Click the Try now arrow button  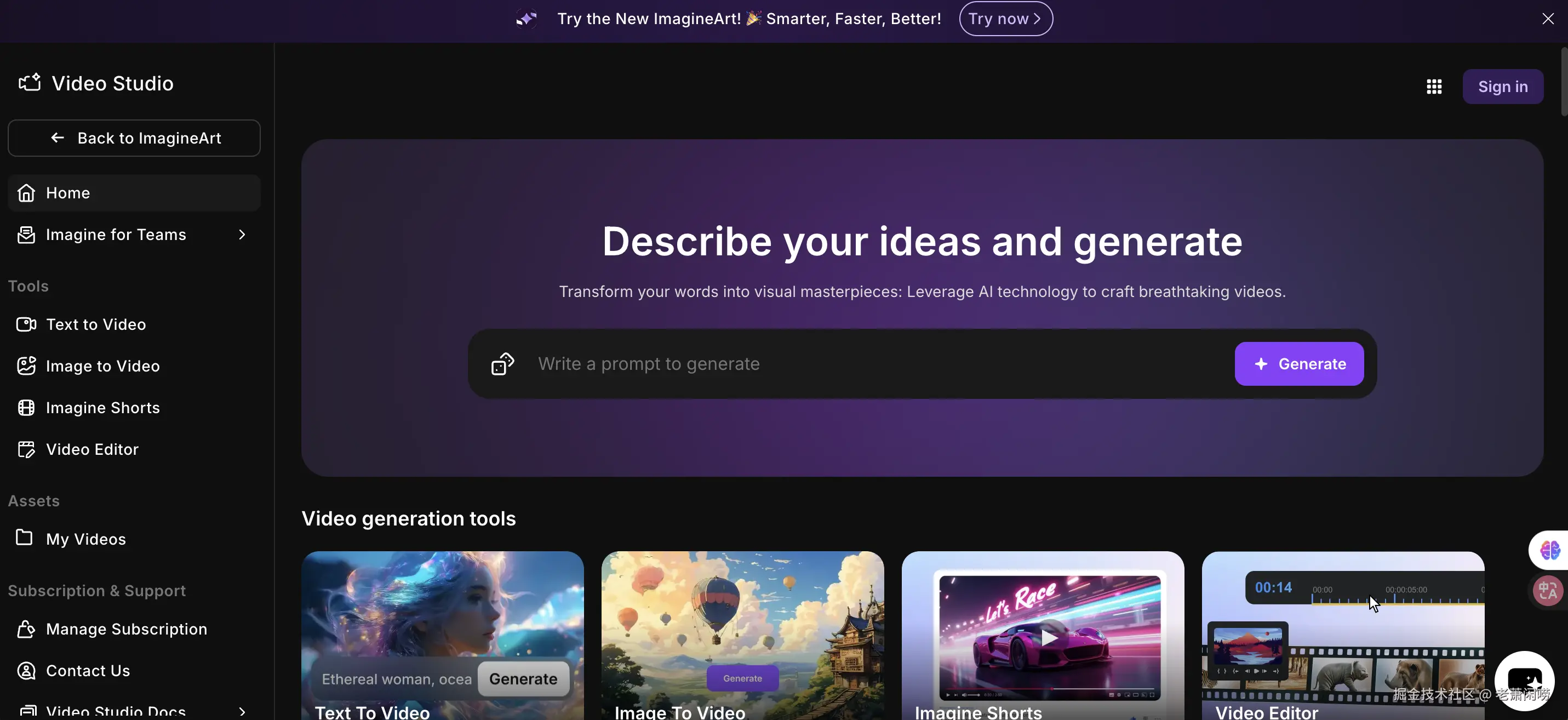[x=1005, y=19]
